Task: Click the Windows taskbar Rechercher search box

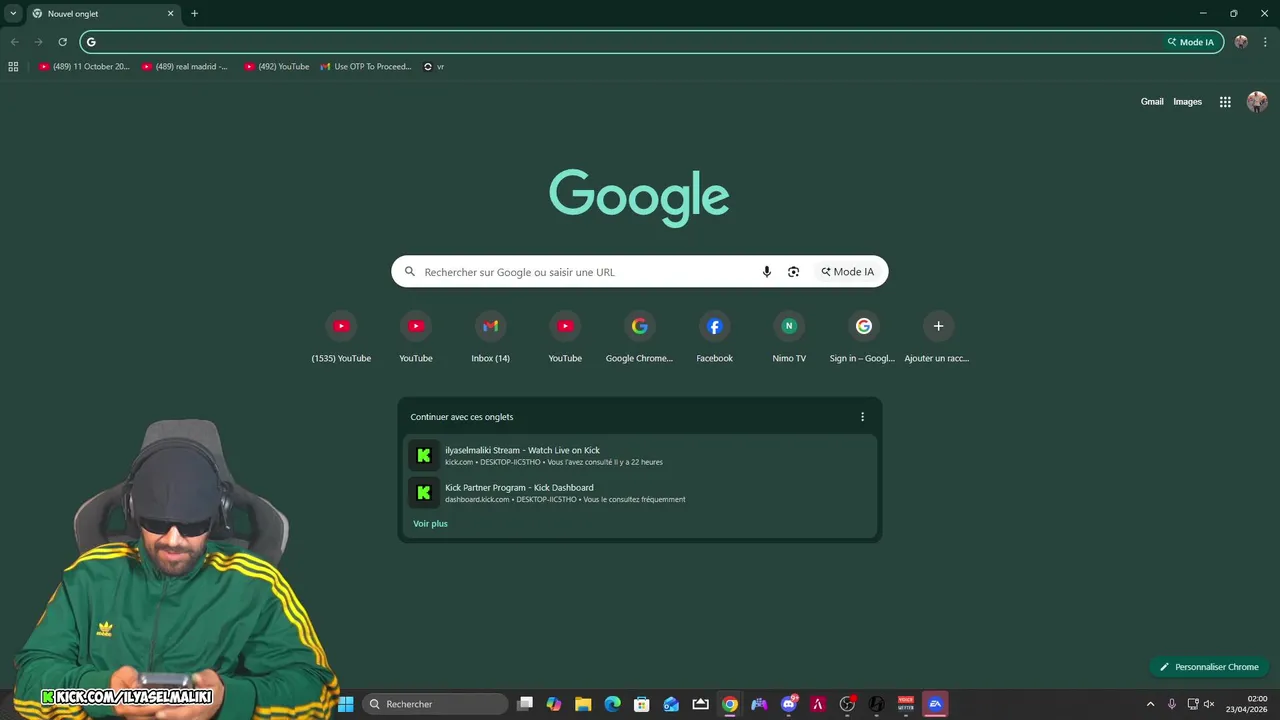Action: [x=434, y=704]
